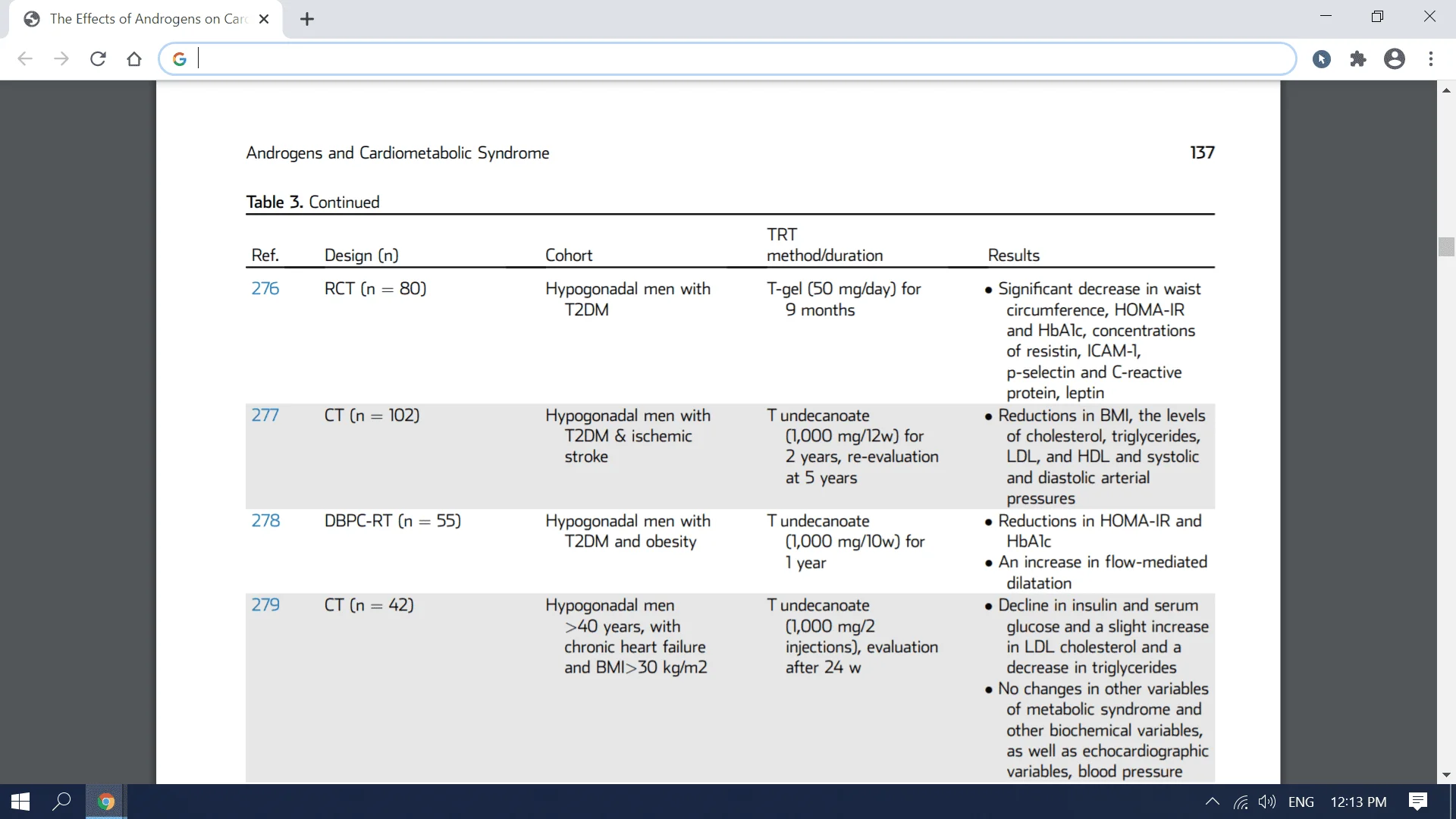Click the cursor extension icon in toolbar

[x=1322, y=59]
